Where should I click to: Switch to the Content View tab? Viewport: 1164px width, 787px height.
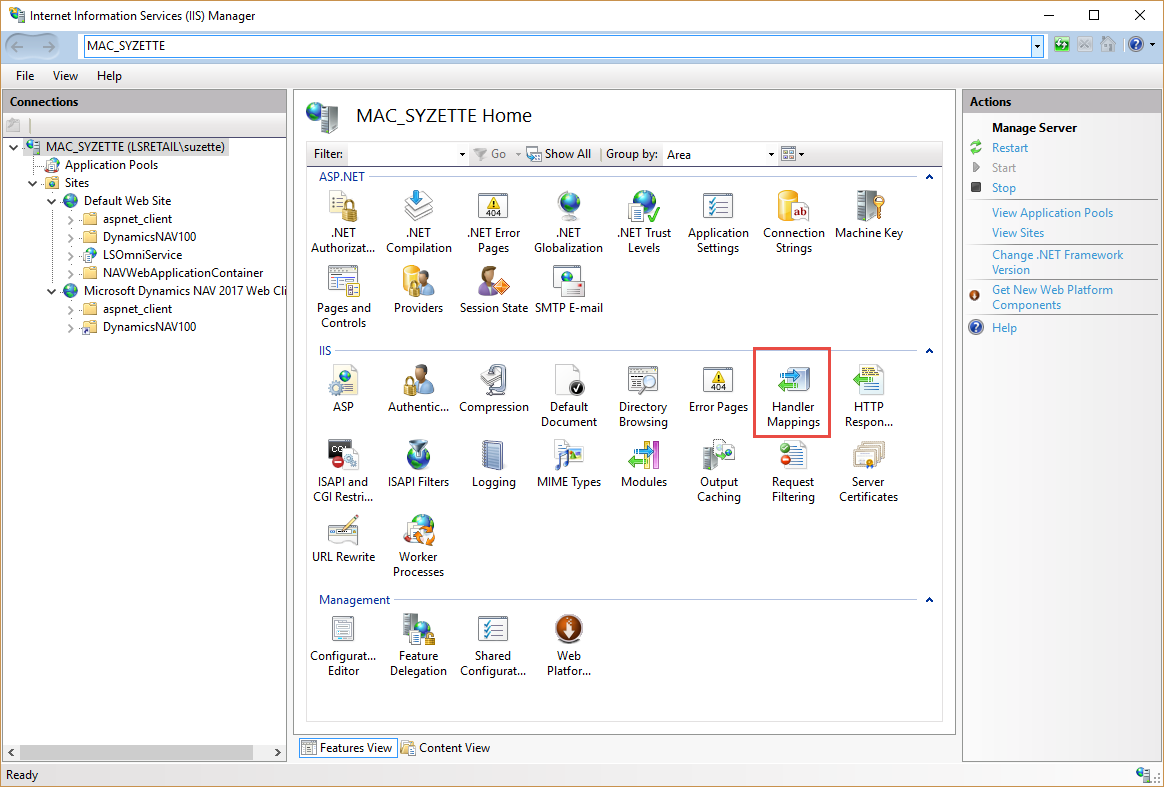pyautogui.click(x=445, y=748)
